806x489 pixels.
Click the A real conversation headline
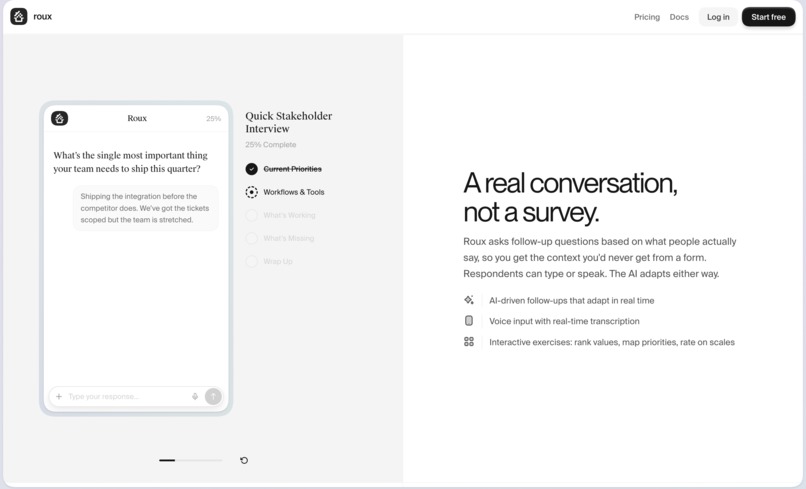click(570, 197)
